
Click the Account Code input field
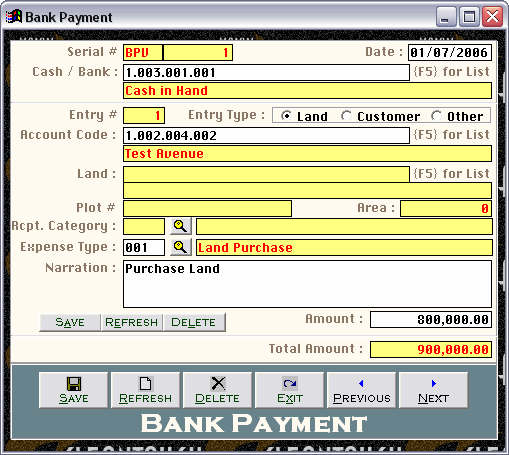click(266, 135)
